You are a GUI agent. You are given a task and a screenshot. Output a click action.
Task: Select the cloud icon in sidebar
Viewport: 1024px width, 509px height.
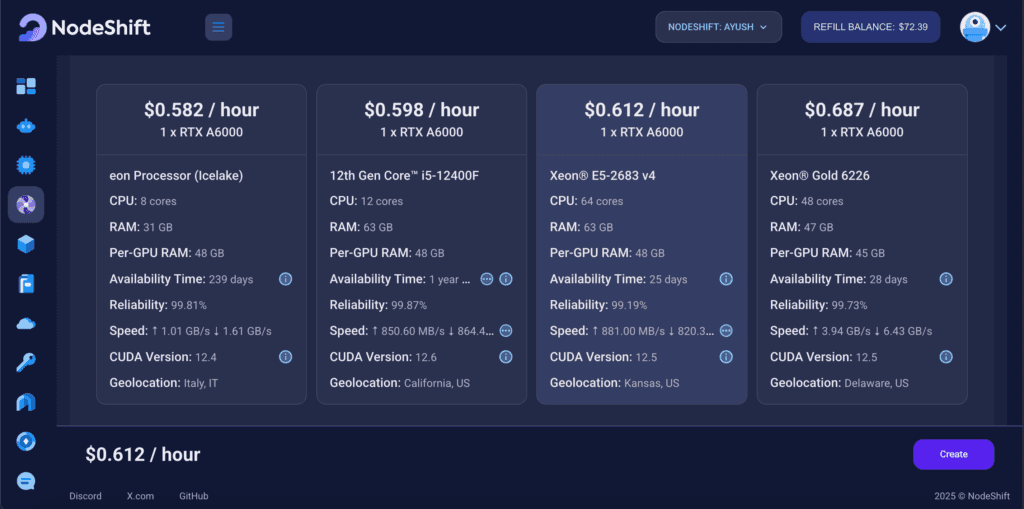(26, 323)
